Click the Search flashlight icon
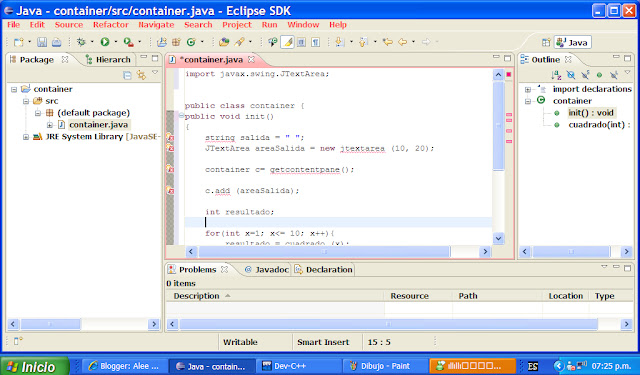The width and height of the screenshot is (640, 375). point(239,42)
